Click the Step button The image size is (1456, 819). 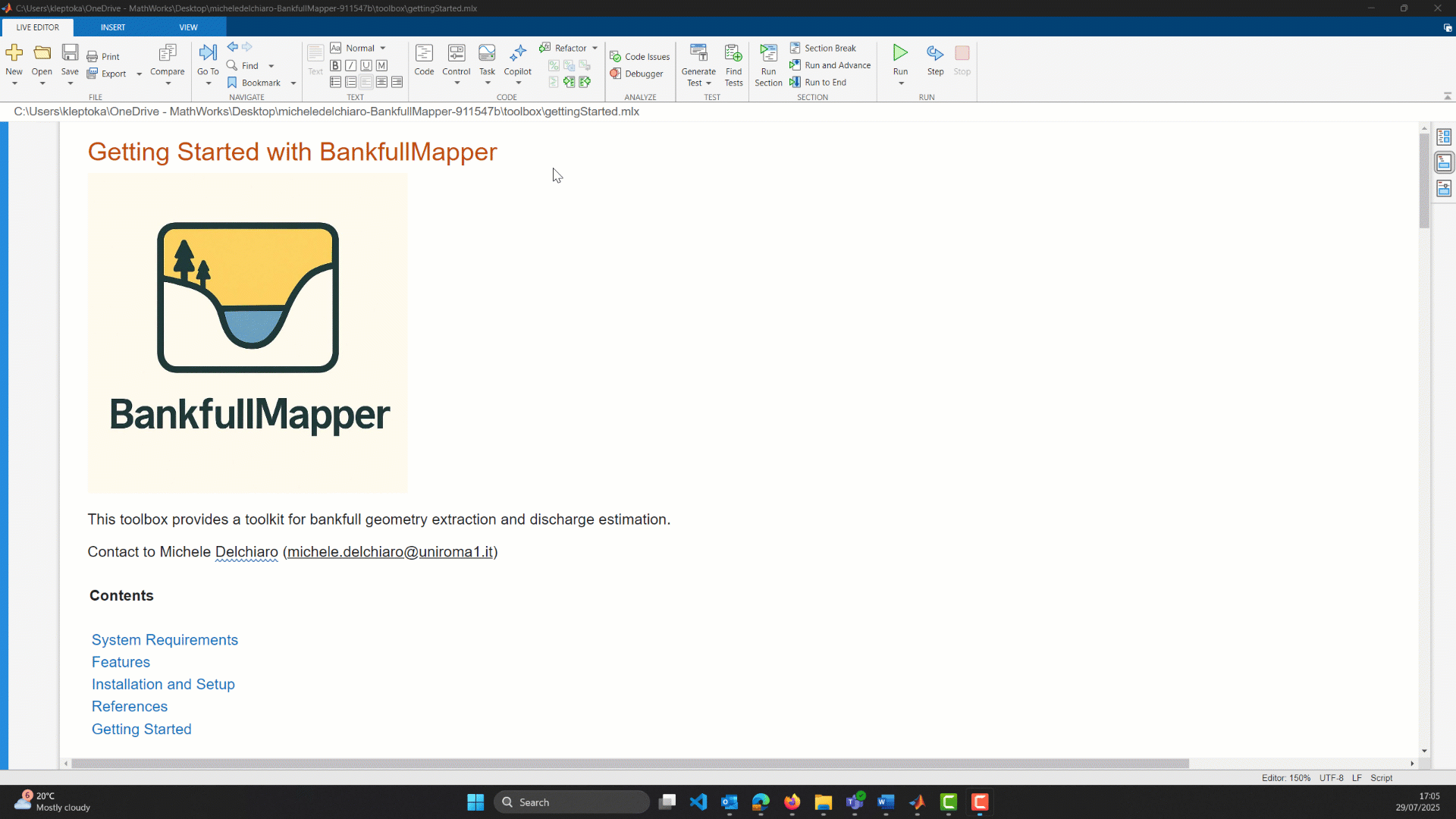point(935,60)
